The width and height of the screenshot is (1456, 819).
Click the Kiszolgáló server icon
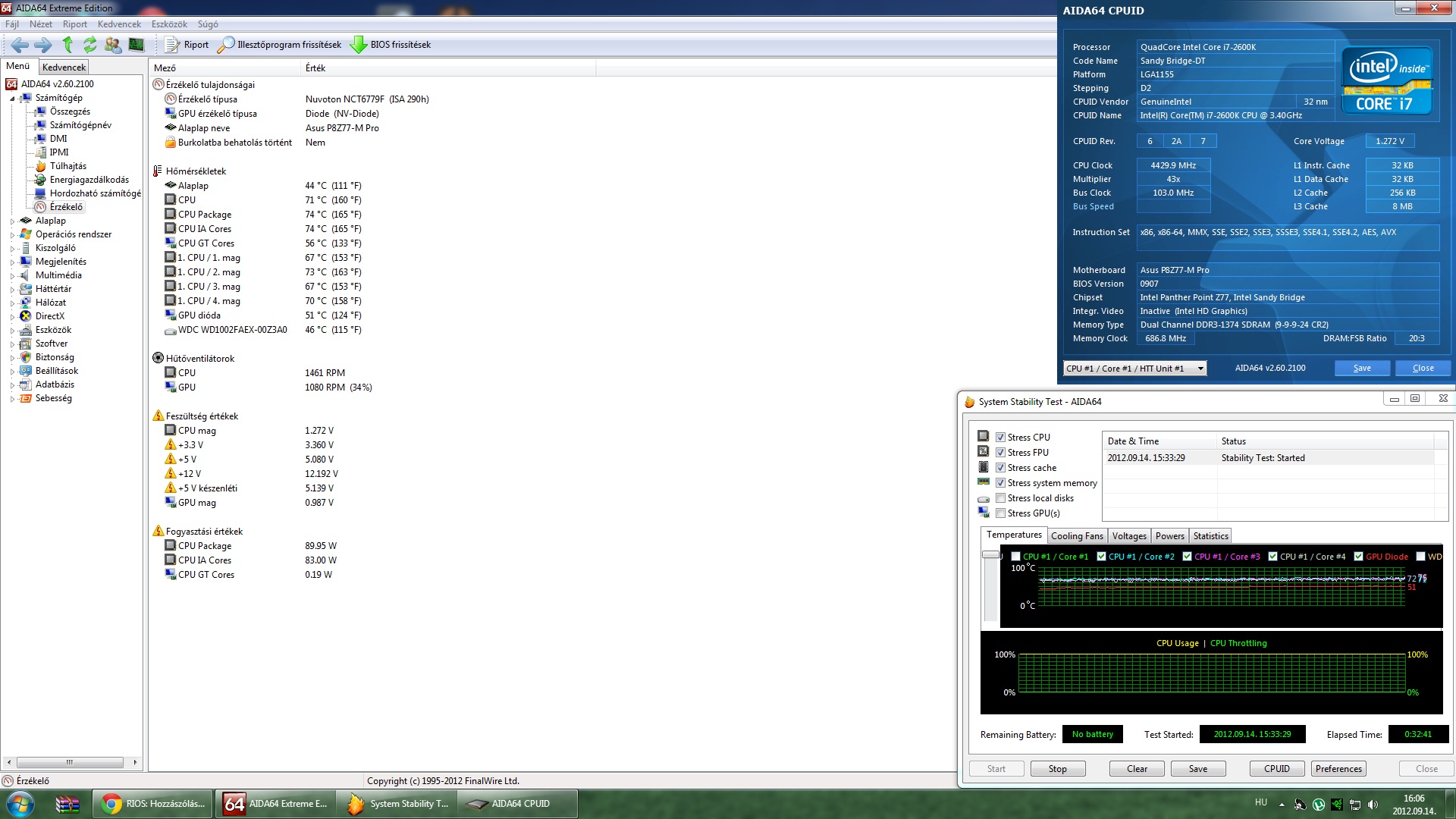[x=26, y=248]
